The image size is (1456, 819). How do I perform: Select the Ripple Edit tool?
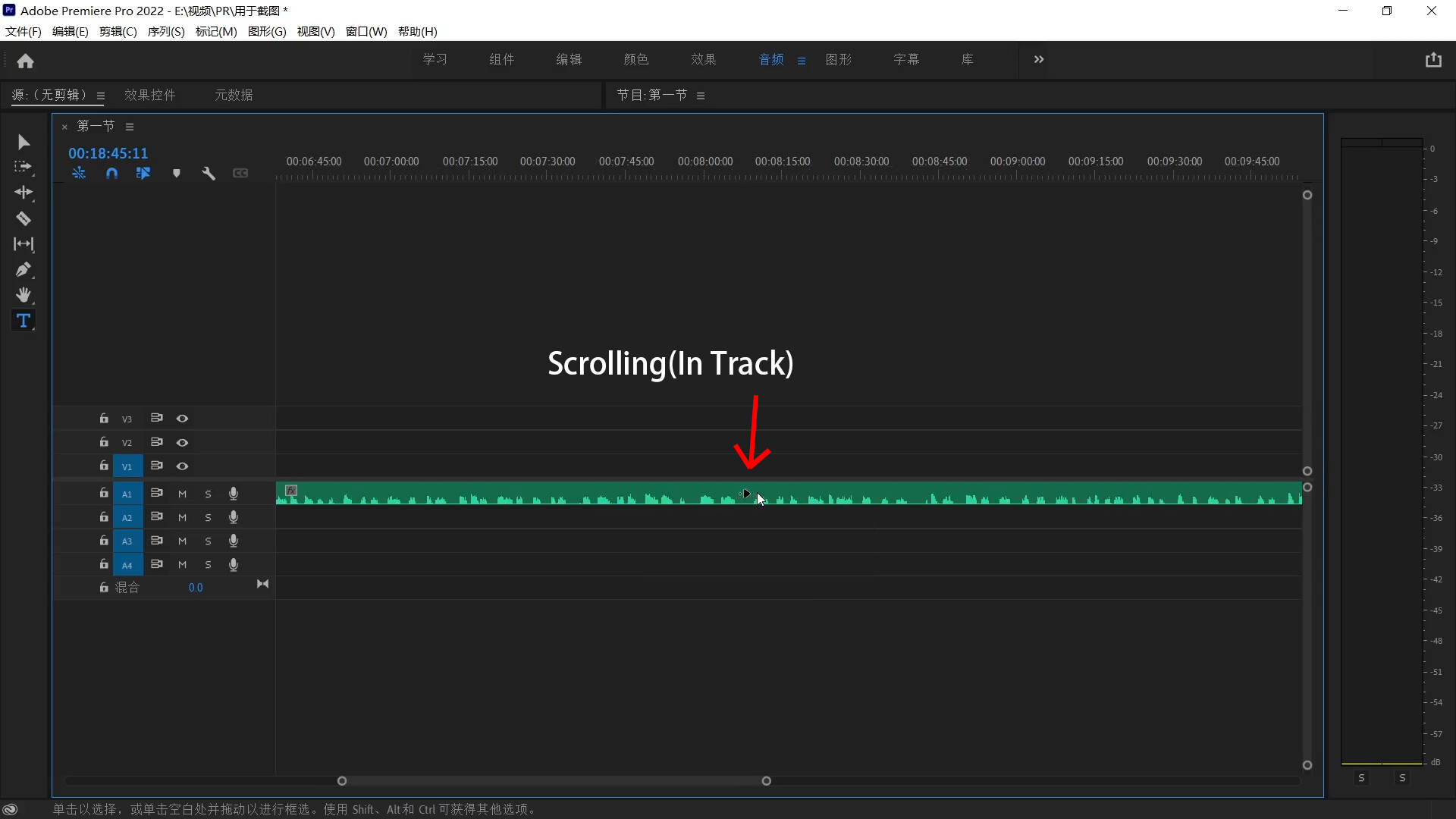tap(24, 193)
